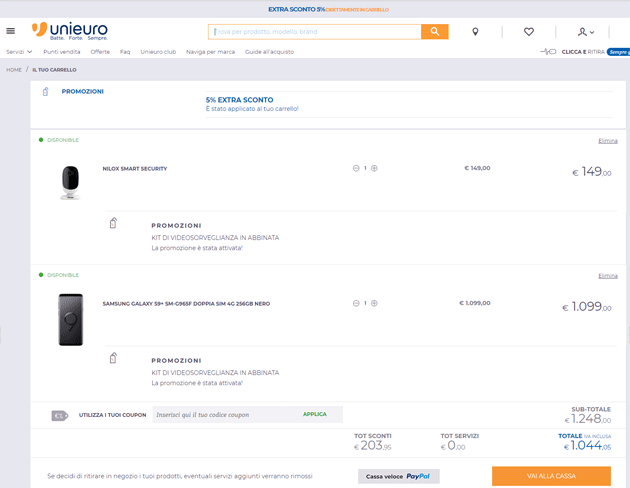
Task: Open the store locator pin icon
Action: pos(475,32)
